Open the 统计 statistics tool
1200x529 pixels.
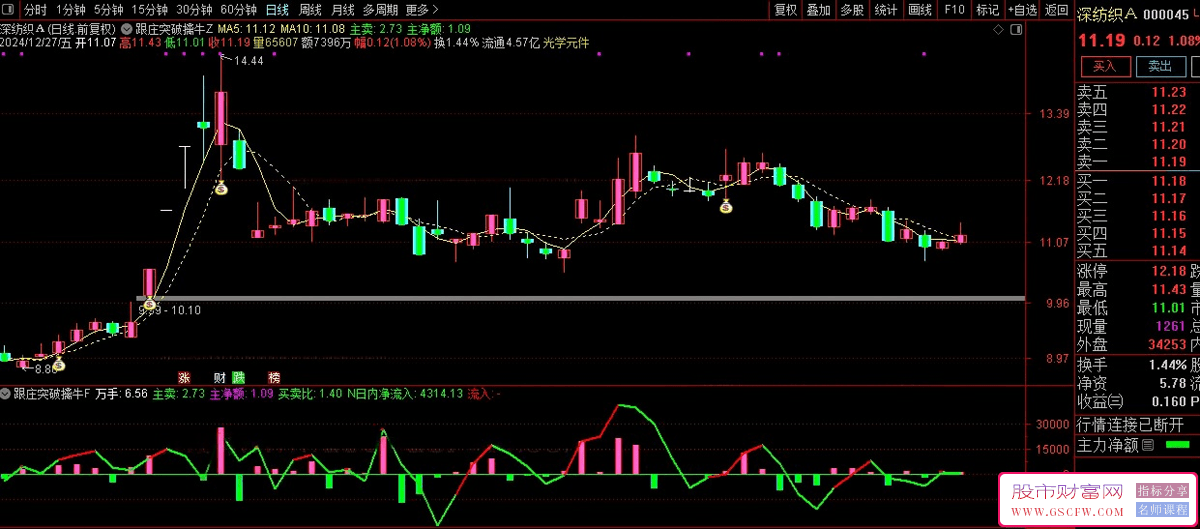(x=886, y=9)
